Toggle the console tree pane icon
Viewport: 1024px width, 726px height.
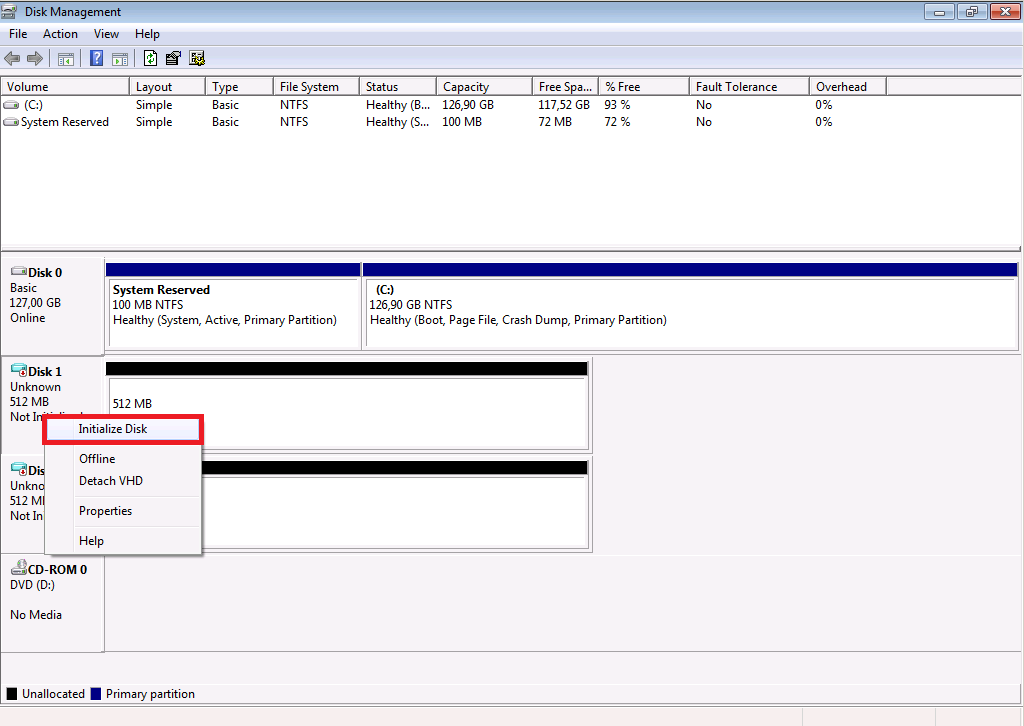pos(66,58)
